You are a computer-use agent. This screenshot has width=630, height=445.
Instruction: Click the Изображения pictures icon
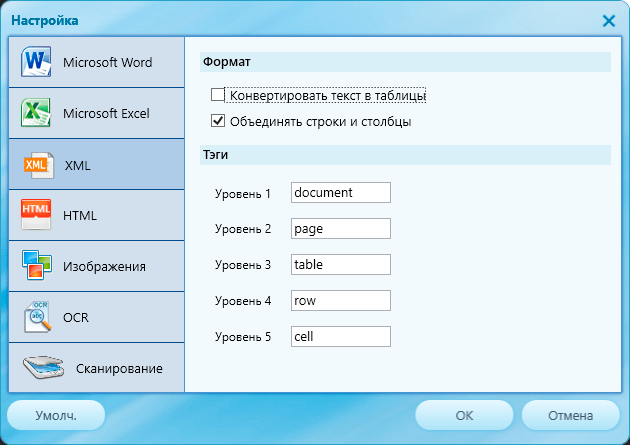click(36, 266)
